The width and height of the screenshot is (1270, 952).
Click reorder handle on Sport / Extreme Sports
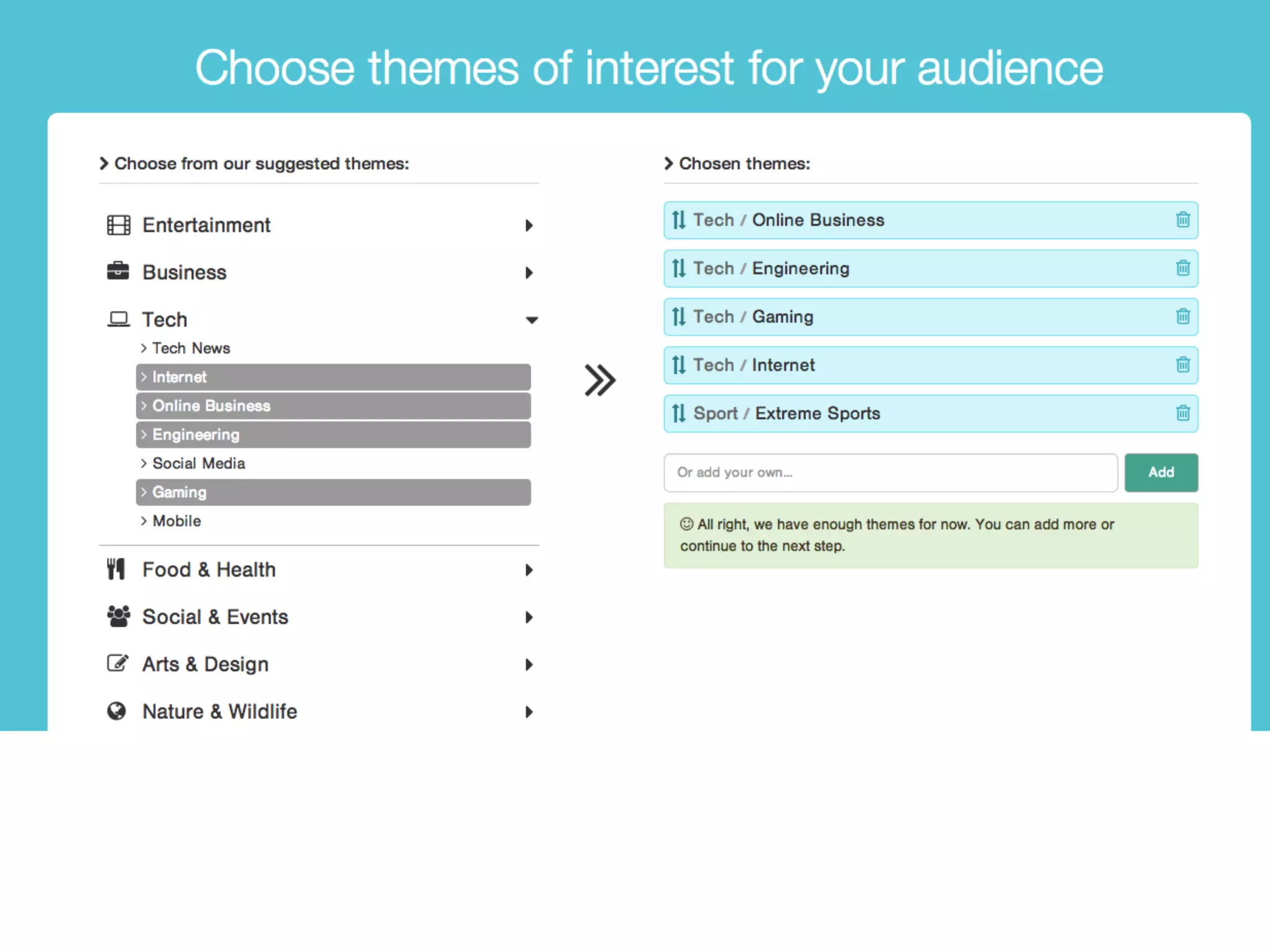pyautogui.click(x=679, y=413)
